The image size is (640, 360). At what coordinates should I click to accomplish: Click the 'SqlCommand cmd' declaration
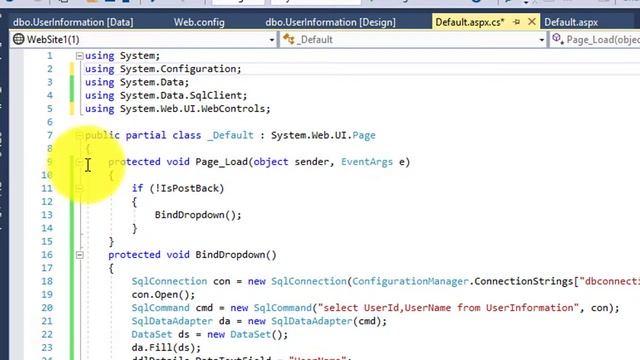click(172, 308)
